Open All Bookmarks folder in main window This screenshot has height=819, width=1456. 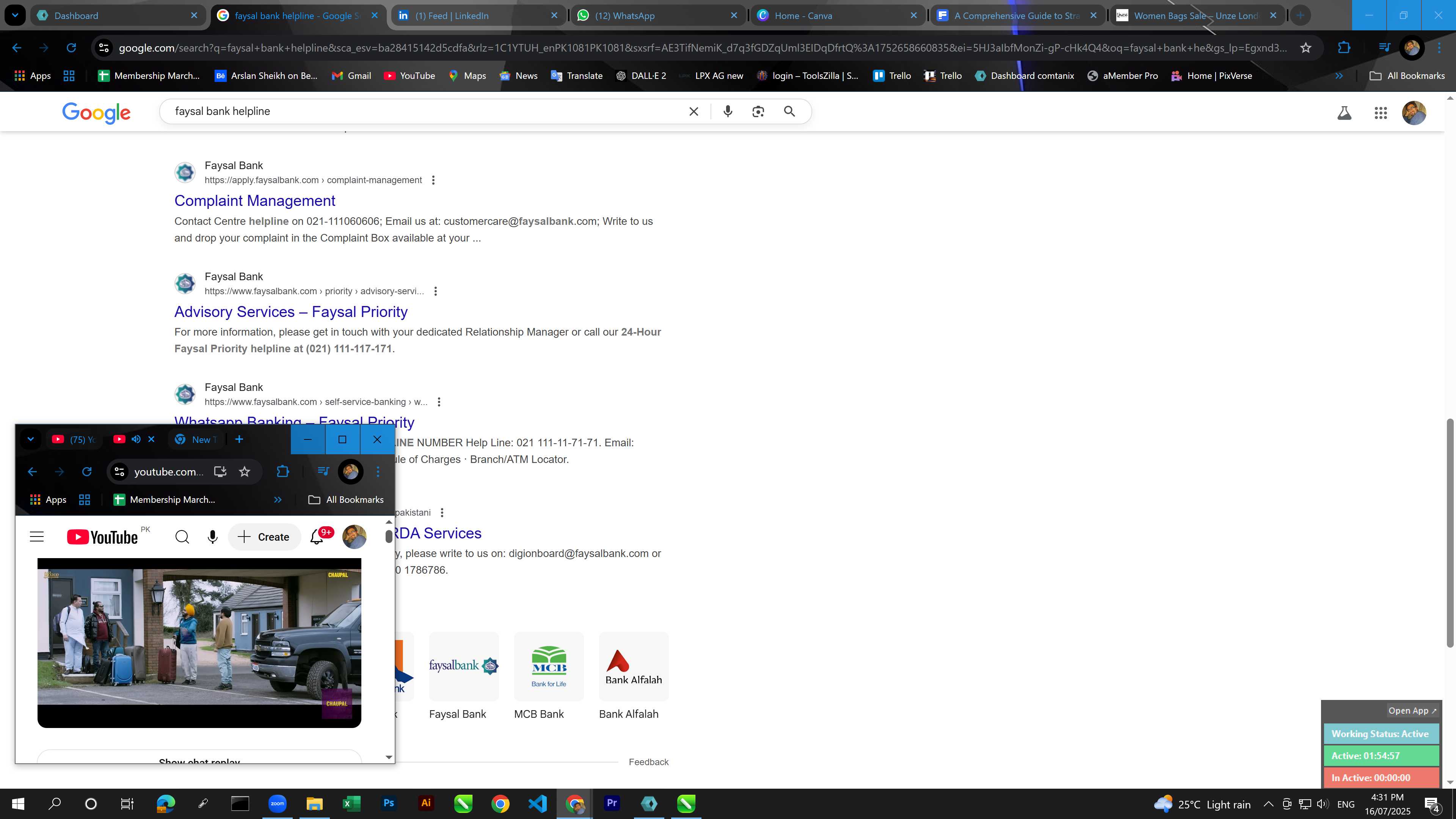tap(1407, 76)
